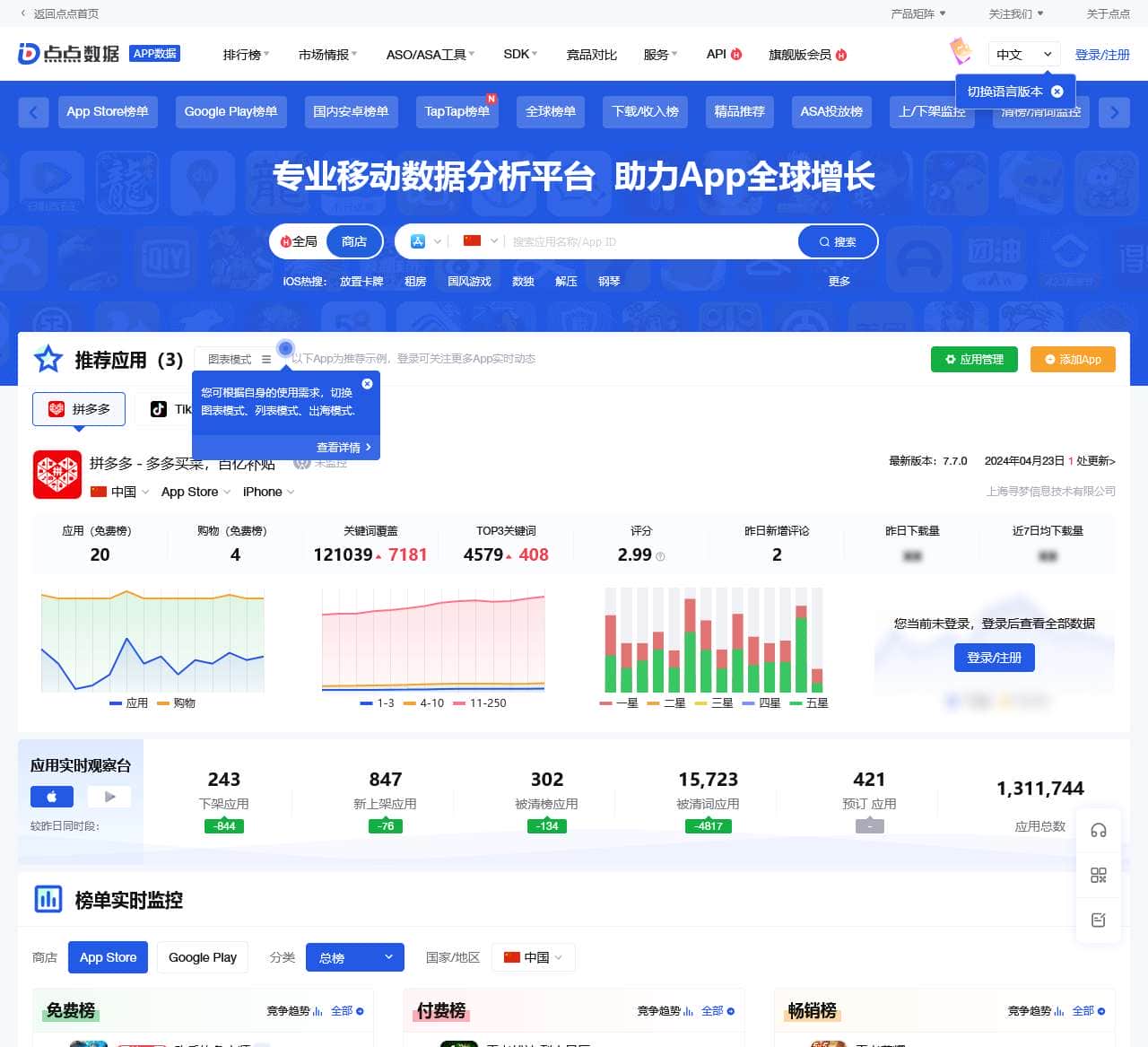Open 竞争趋势 for 付费榜
Image resolution: width=1148 pixels, height=1047 pixels.
665,1011
